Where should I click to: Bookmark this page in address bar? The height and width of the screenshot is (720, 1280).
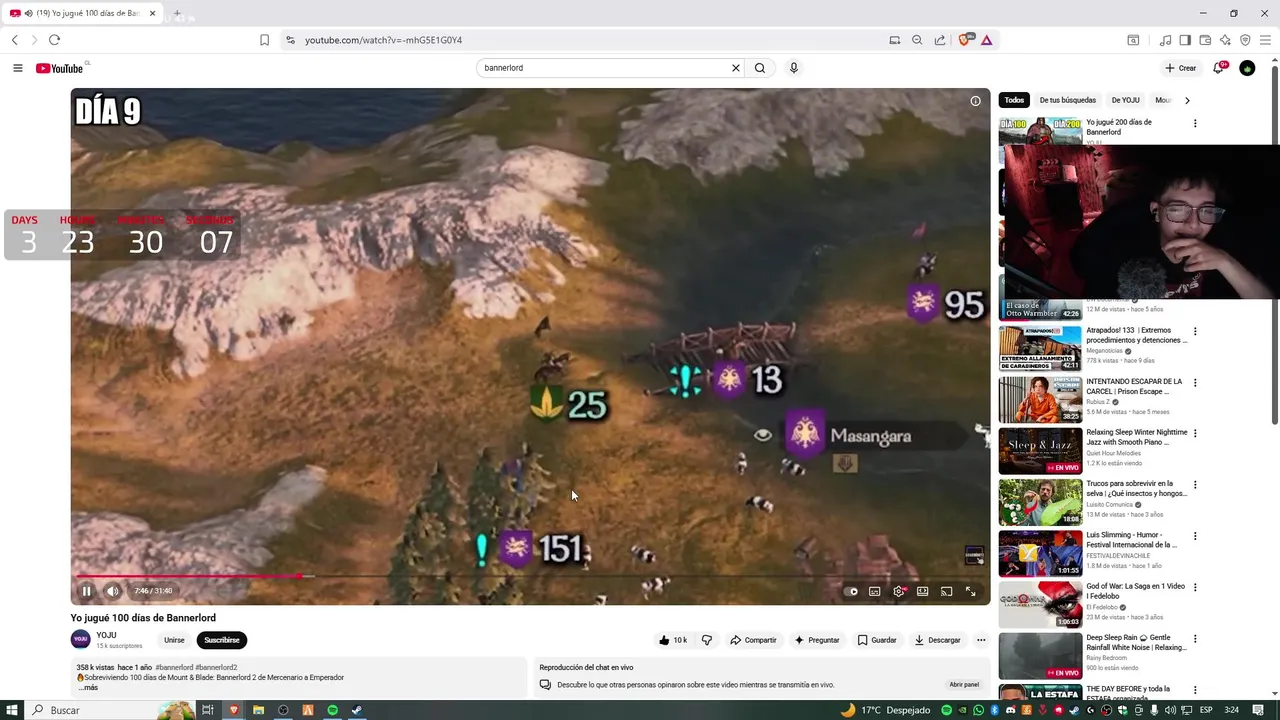click(x=264, y=40)
